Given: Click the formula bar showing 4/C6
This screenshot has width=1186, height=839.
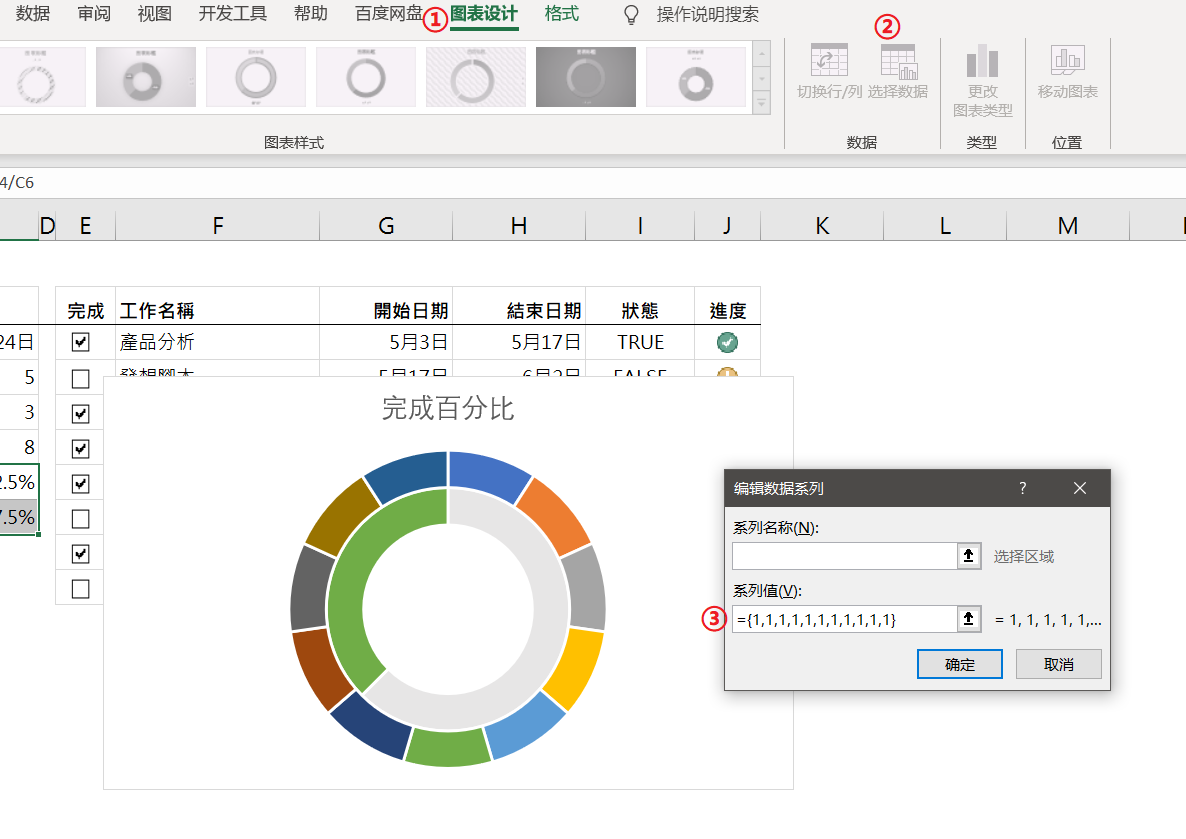Looking at the screenshot, I should [x=593, y=182].
